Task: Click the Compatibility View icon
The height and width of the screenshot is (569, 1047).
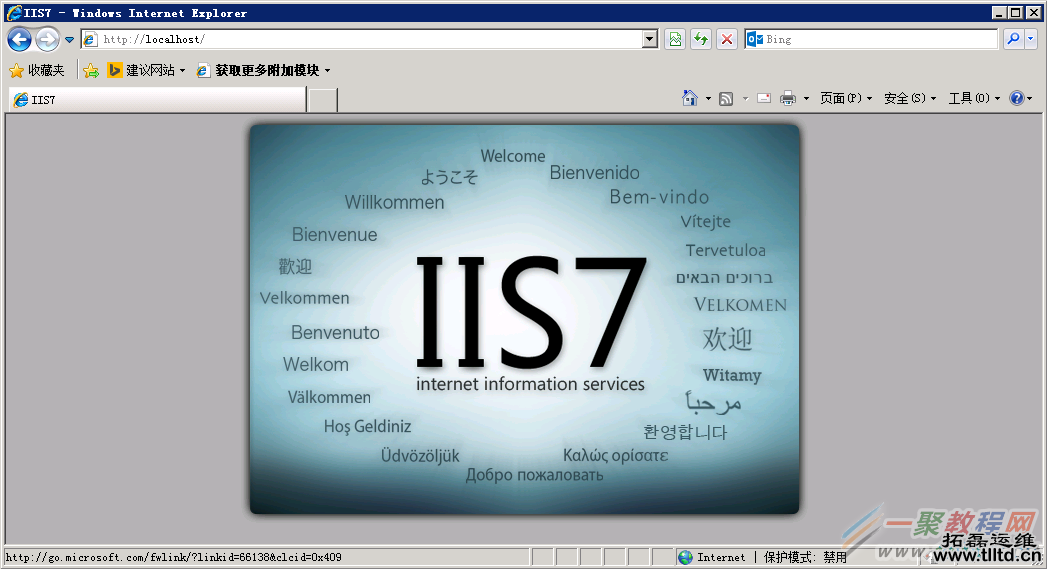Action: 675,39
